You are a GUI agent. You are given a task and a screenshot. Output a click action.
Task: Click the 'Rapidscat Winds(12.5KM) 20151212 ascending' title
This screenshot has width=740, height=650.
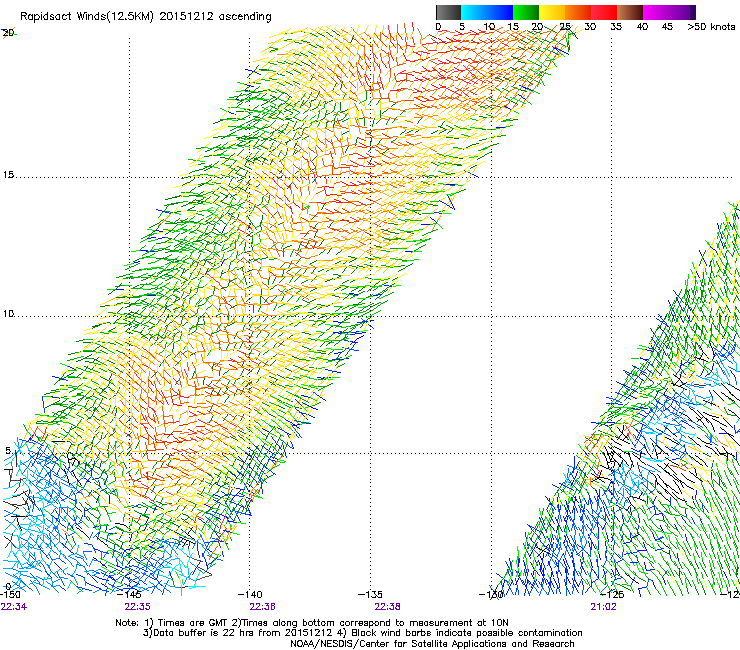[x=146, y=17]
